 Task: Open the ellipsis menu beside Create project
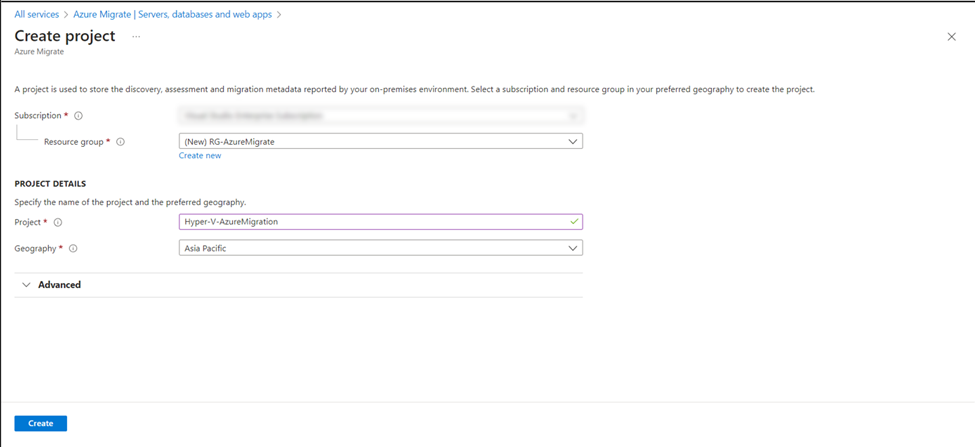click(136, 37)
